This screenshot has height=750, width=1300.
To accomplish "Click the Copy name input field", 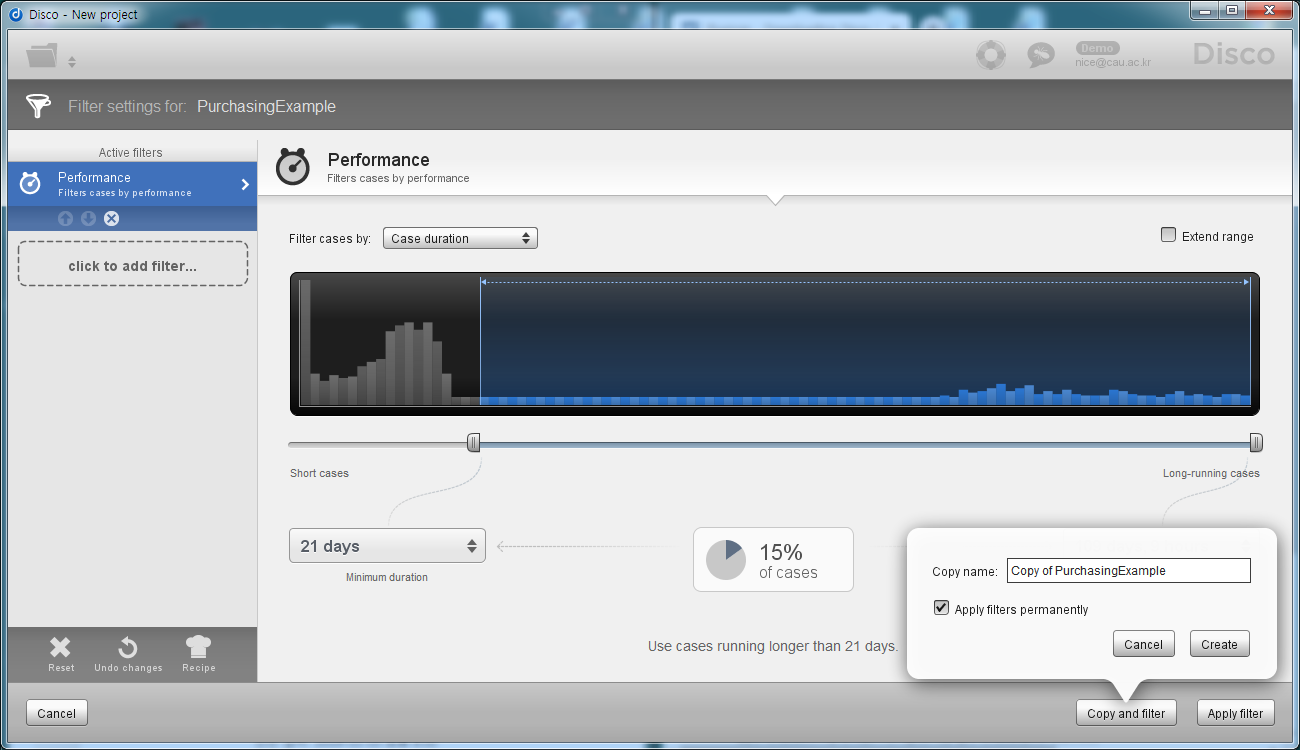I will [x=1128, y=570].
